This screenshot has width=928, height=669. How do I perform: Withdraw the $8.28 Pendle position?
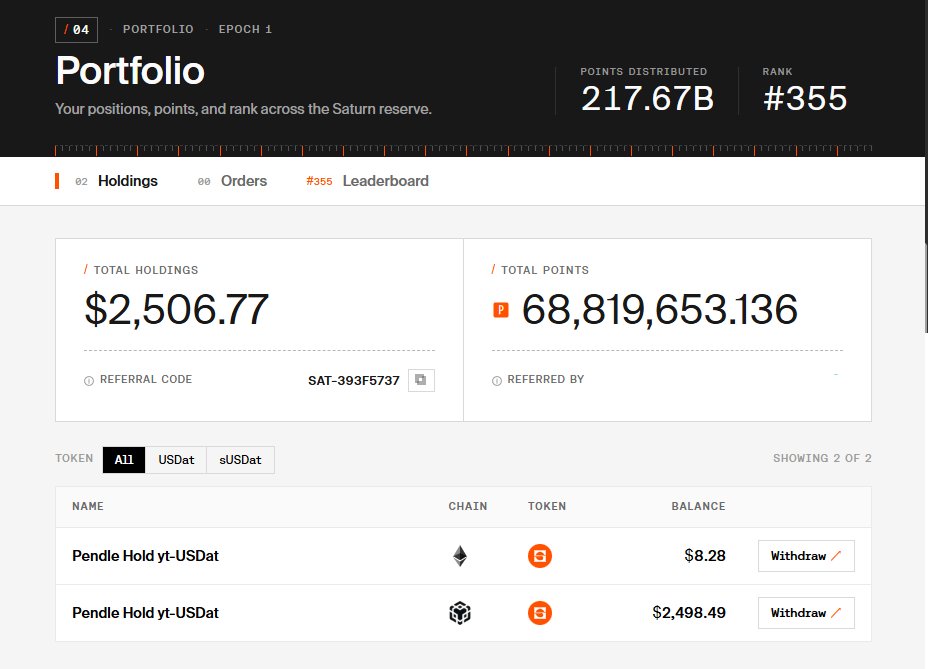[x=806, y=556]
